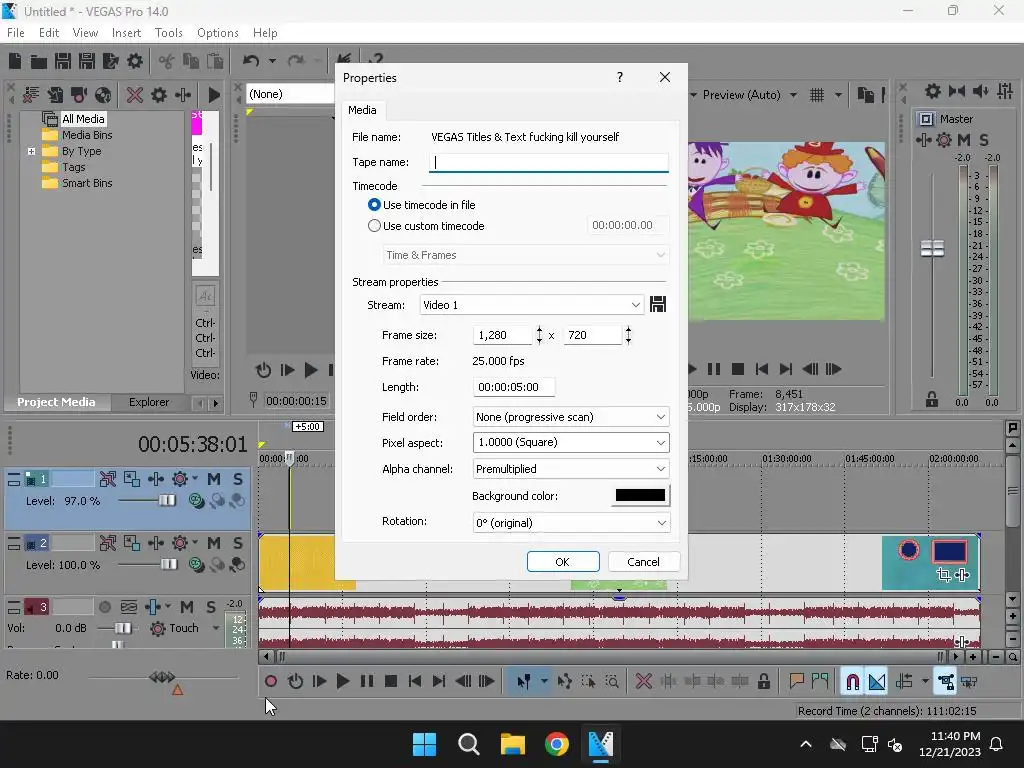The height and width of the screenshot is (768, 1024).
Task: Click the help question mark in Properties dialog
Action: point(620,77)
